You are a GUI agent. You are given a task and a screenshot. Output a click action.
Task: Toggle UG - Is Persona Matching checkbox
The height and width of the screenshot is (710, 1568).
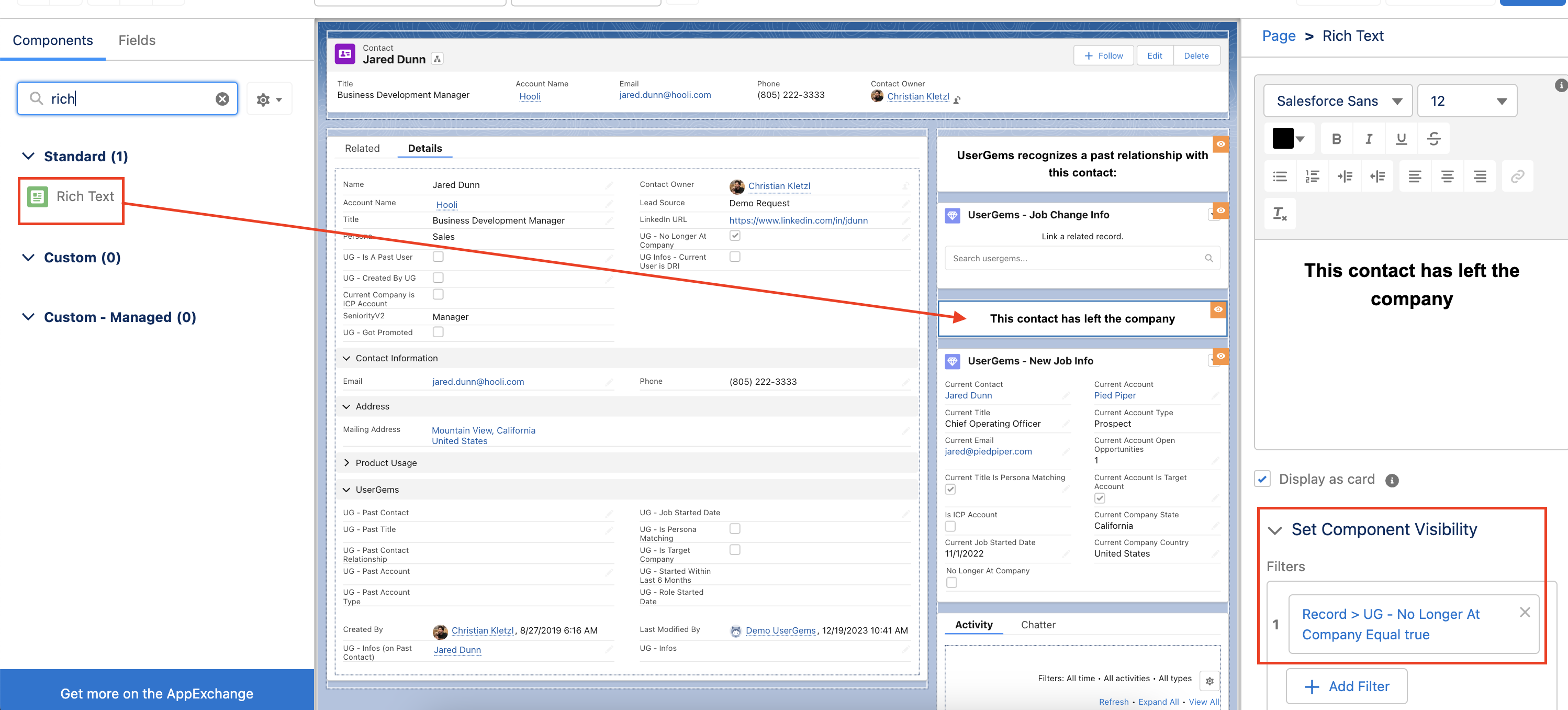coord(735,528)
